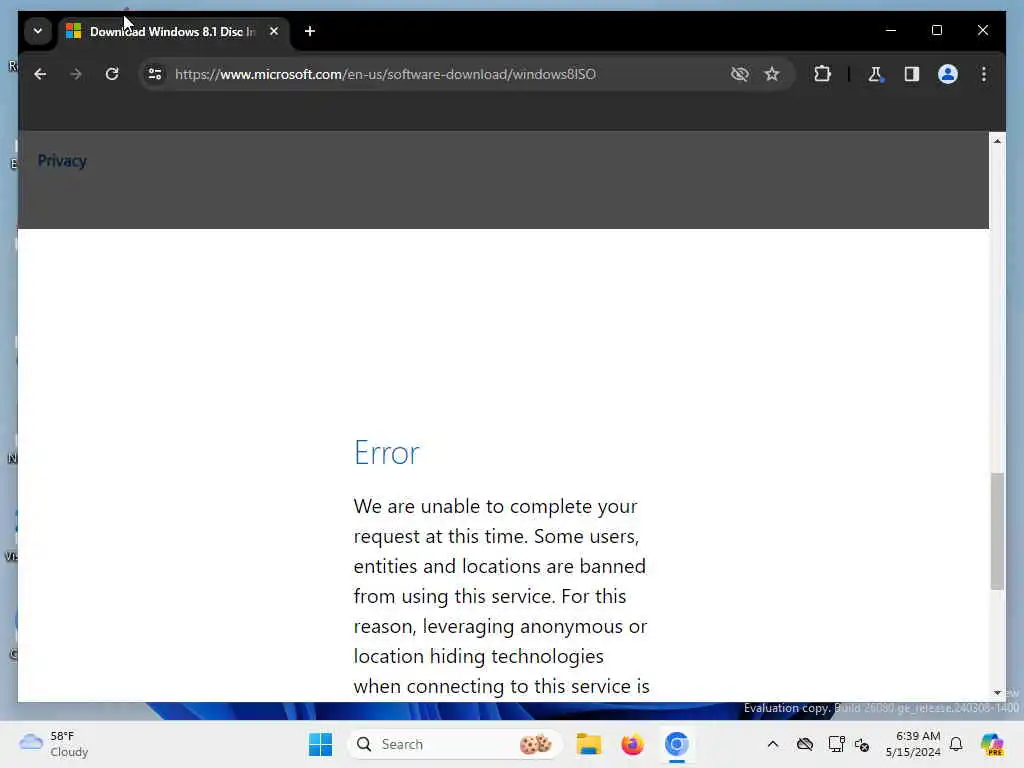Viewport: 1024px width, 768px height.
Task: Close the Download Windows 8.1 tab
Action: click(274, 31)
